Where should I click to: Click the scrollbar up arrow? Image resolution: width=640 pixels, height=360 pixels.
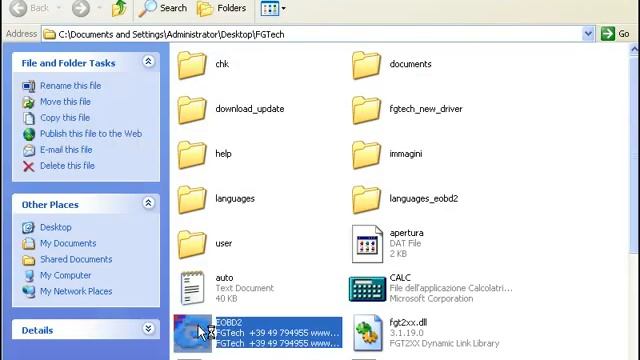coord(635,49)
